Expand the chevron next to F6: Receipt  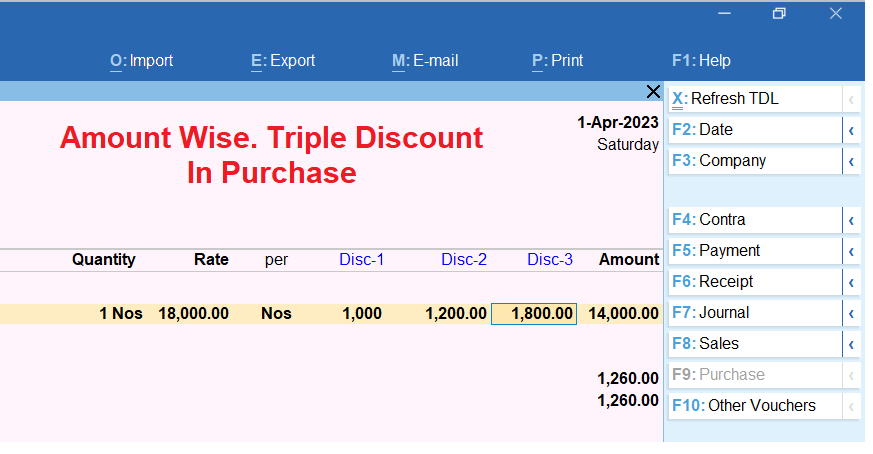coord(851,283)
